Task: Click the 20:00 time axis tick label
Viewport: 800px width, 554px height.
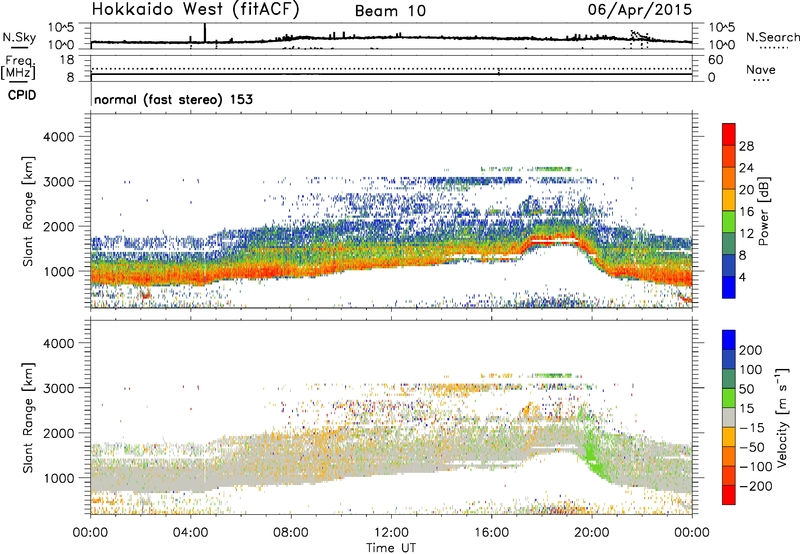Action: pos(591,533)
